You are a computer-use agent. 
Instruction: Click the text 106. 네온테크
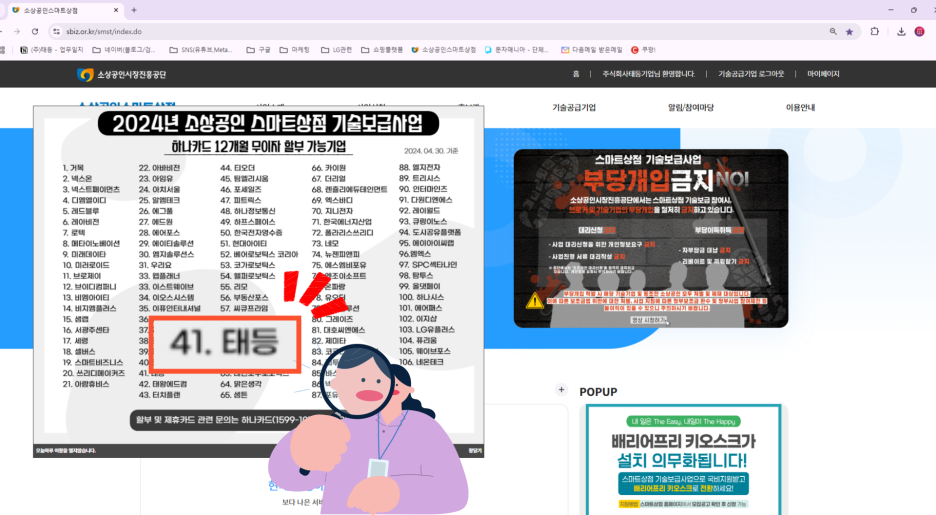421,362
